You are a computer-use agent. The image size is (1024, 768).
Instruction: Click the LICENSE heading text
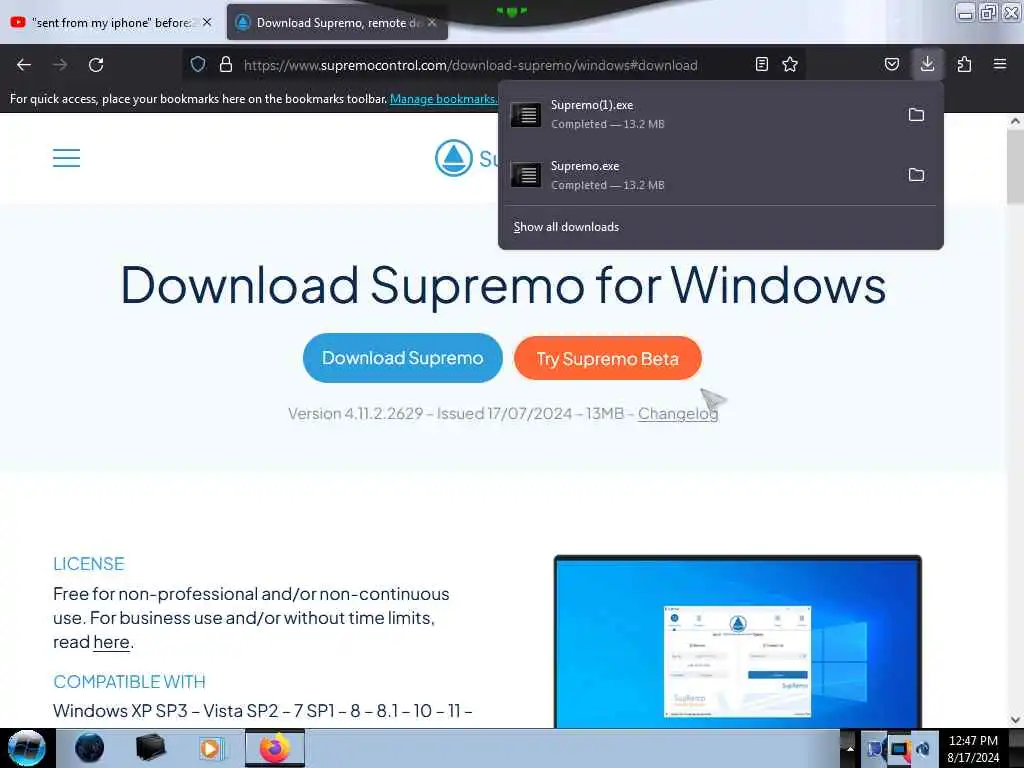point(89,564)
